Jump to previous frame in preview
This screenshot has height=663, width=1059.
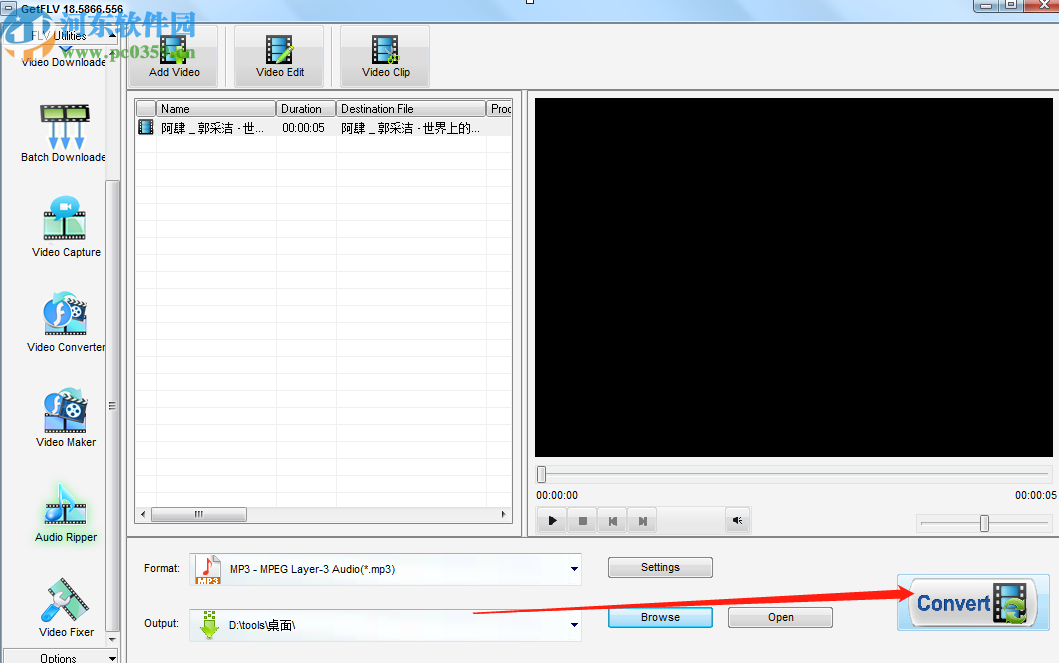click(x=613, y=521)
